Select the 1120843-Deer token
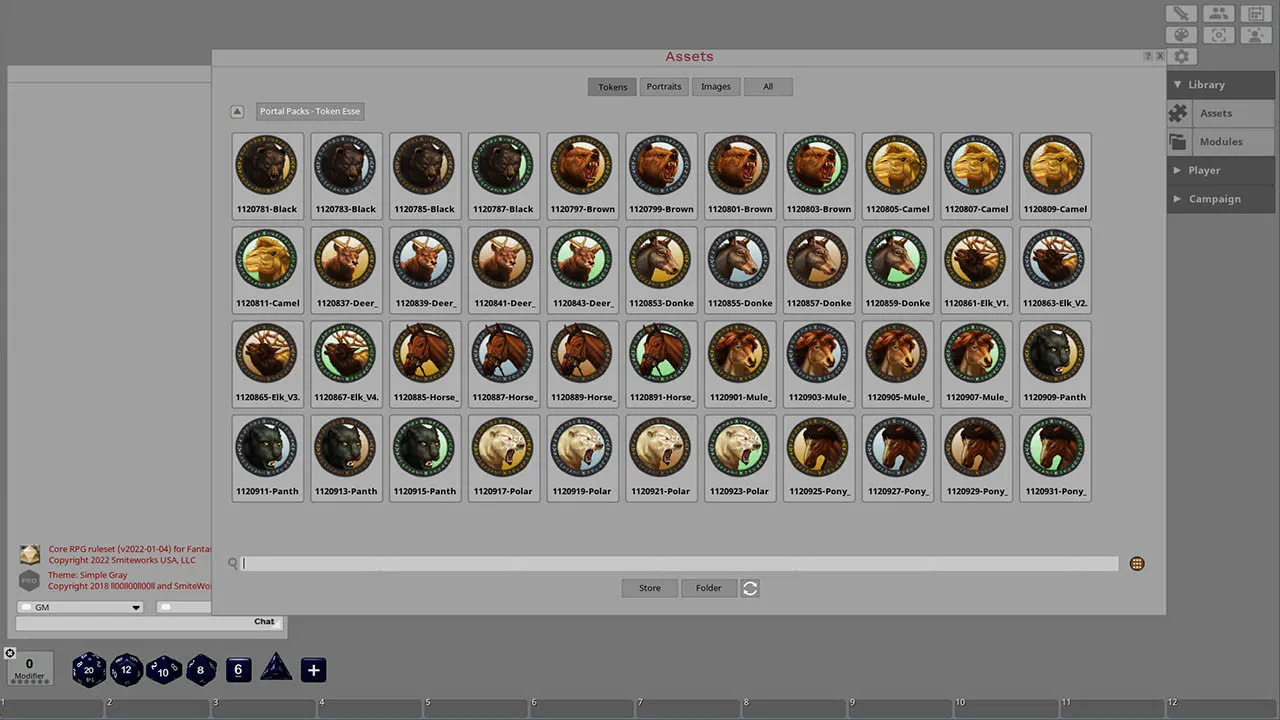The height and width of the screenshot is (720, 1280). [583, 269]
